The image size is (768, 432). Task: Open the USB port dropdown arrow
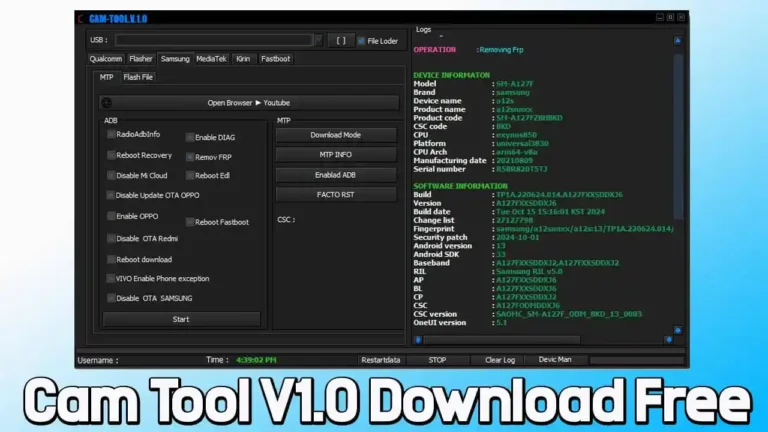[x=318, y=40]
